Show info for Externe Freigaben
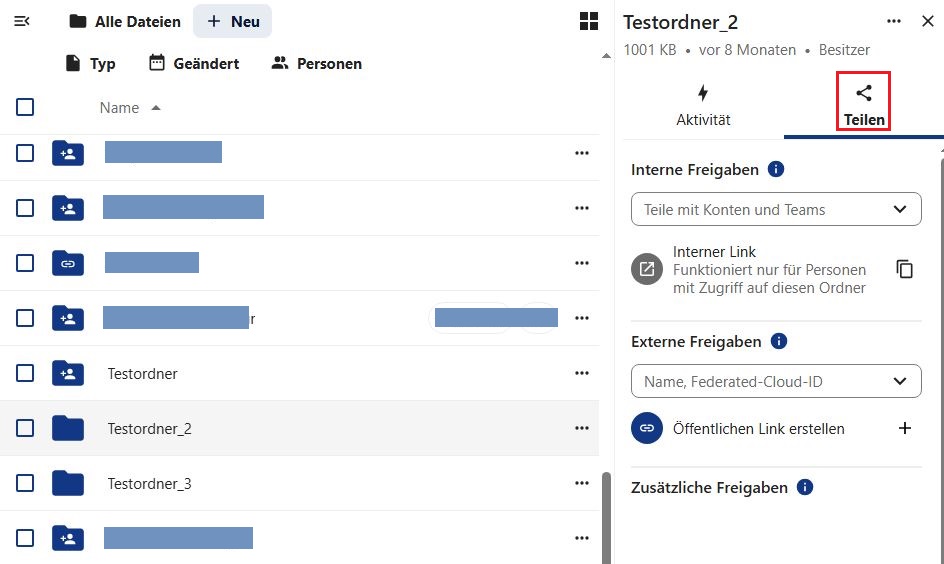This screenshot has height=564, width=944. [x=779, y=341]
